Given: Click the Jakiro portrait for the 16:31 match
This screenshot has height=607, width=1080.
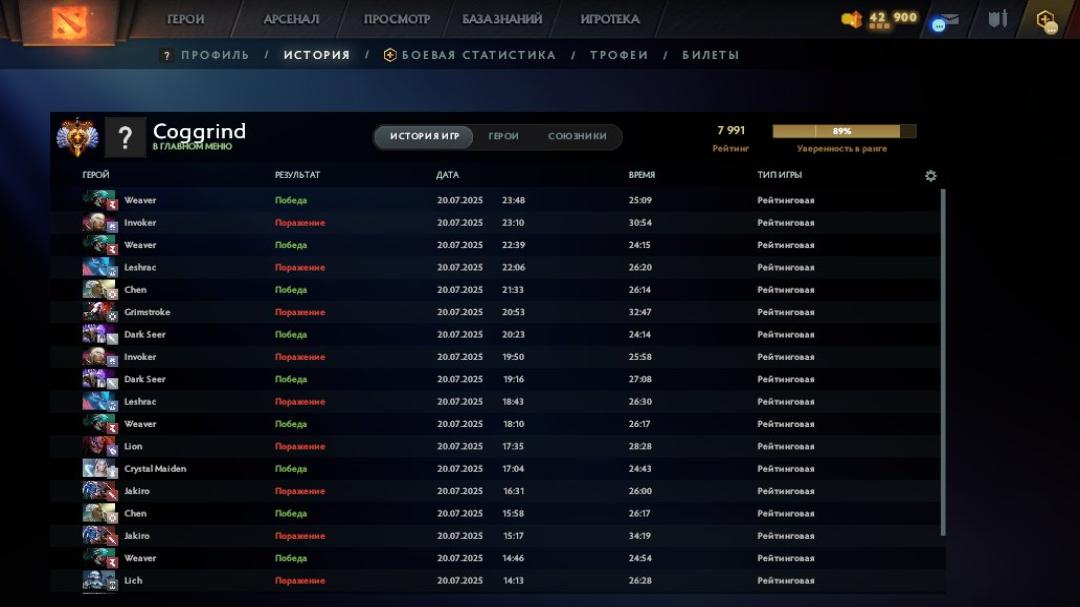Looking at the screenshot, I should coord(100,491).
